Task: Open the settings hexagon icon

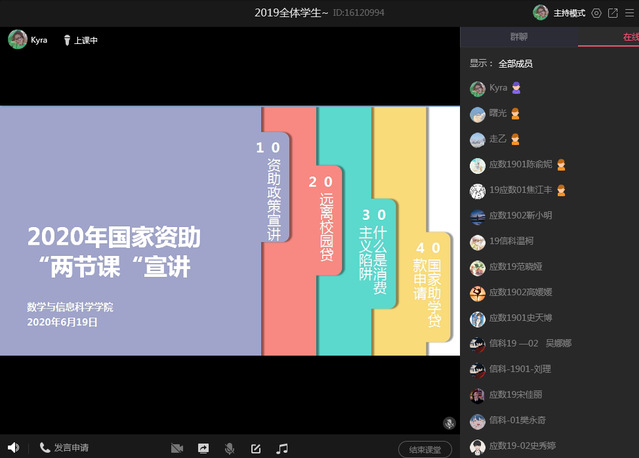Action: tap(597, 13)
